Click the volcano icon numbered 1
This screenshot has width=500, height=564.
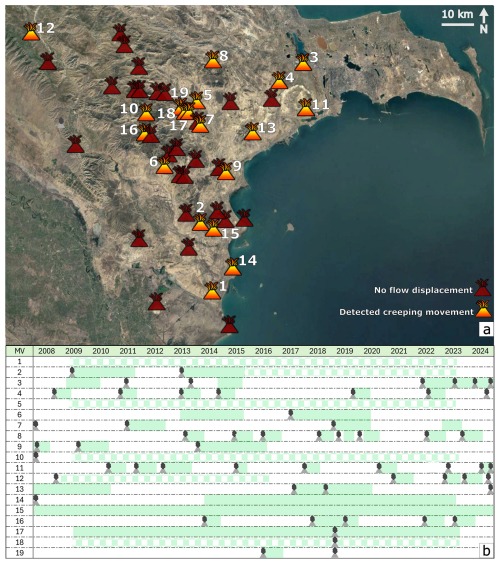point(212,291)
